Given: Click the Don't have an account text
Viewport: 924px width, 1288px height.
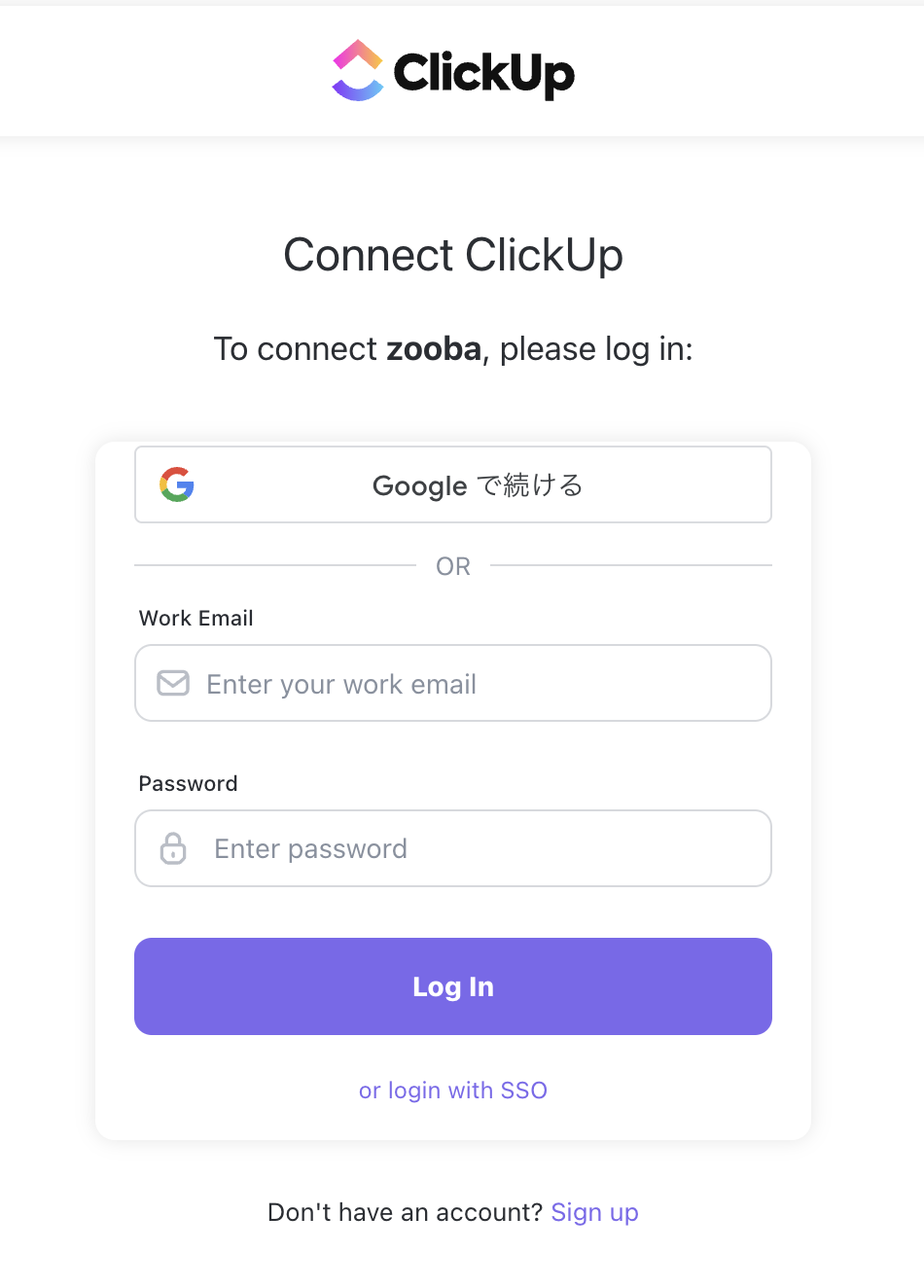Looking at the screenshot, I should 405,1212.
